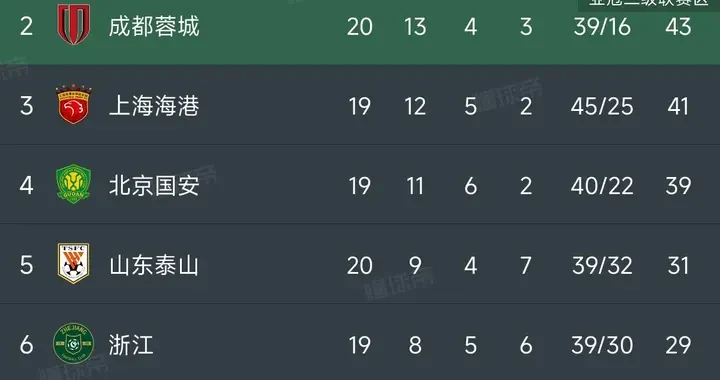Click Shandong Taishan's 39/32 goals value
Image resolution: width=720 pixels, height=380 pixels.
[602, 266]
